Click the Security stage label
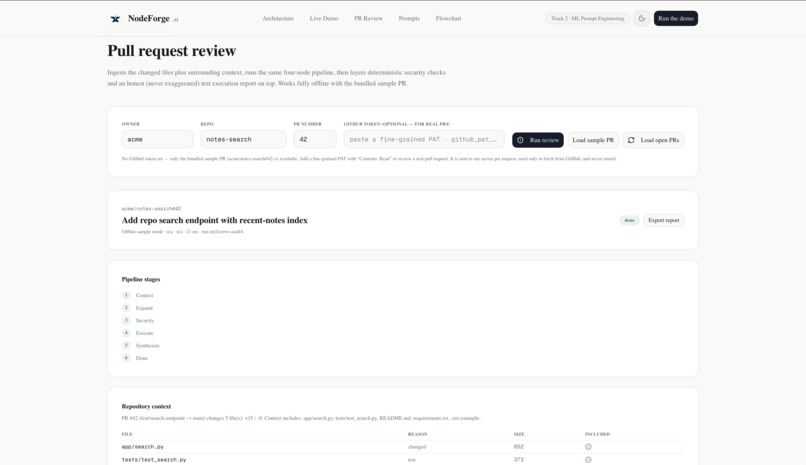 (x=144, y=320)
